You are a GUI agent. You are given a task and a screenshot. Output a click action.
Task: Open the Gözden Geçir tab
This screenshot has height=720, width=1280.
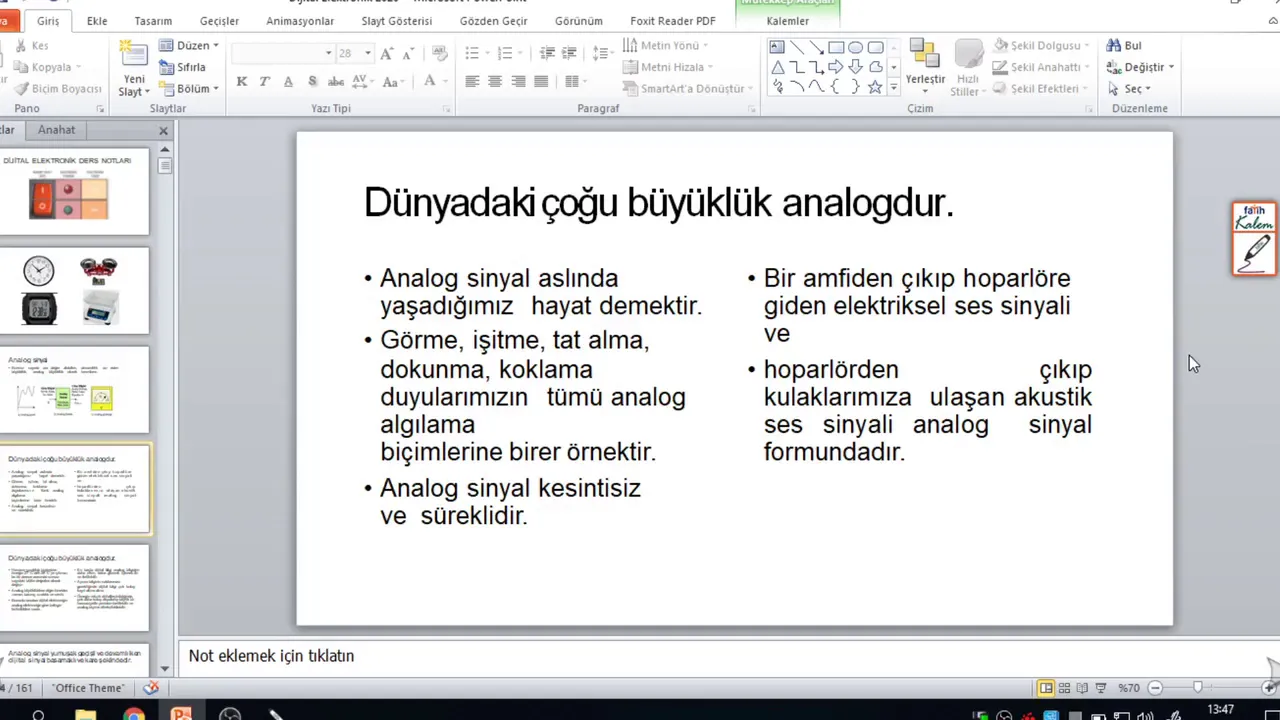tap(493, 21)
